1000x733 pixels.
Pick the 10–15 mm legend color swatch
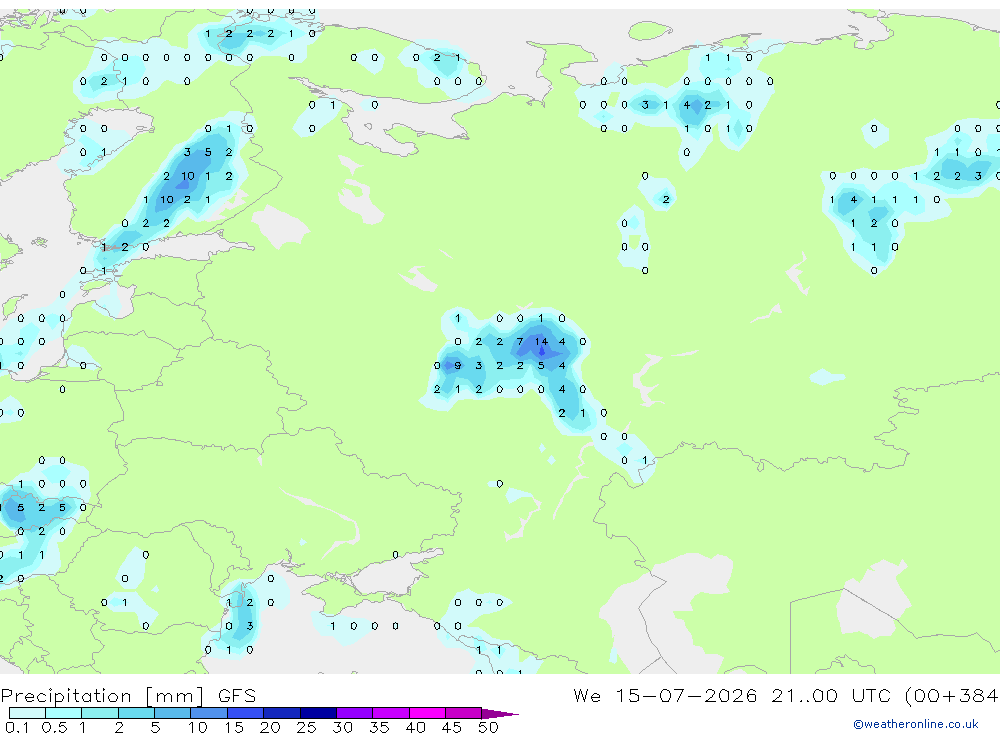pos(209,713)
